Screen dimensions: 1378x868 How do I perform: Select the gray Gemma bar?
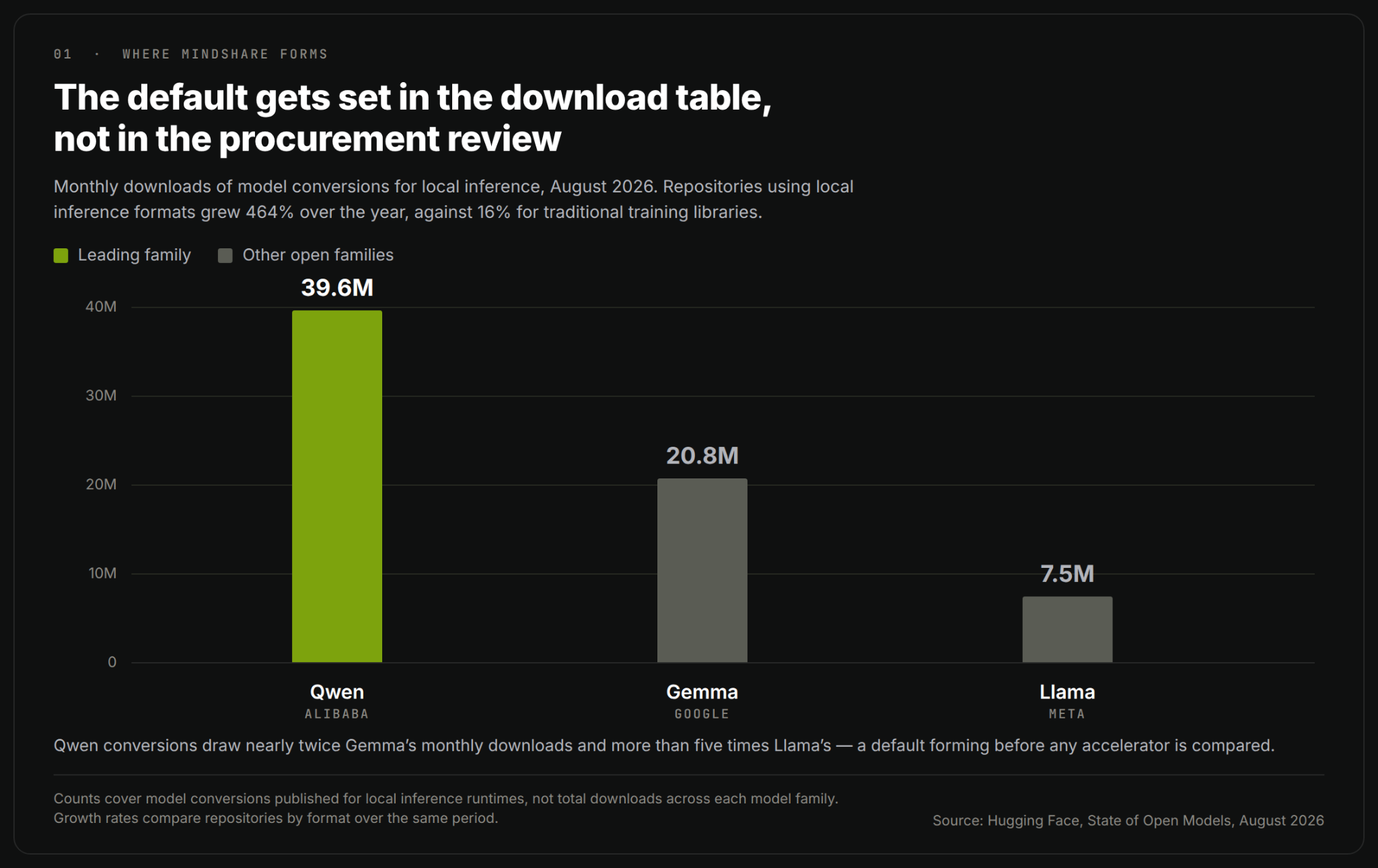coord(702,571)
